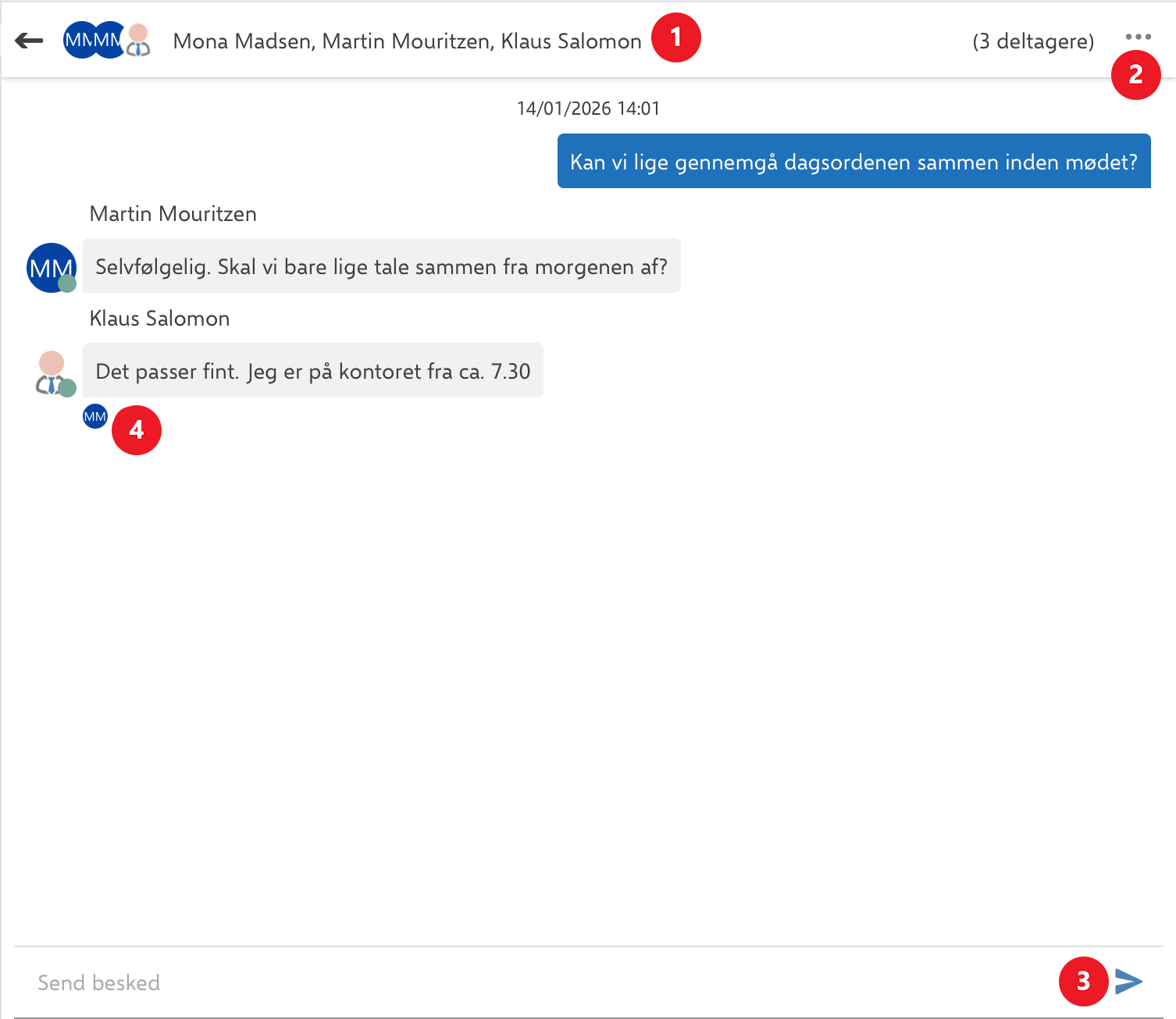Select the blue message "Kan vi lige gennemgå dagsordenen…"
The height and width of the screenshot is (1019, 1176).
(x=853, y=161)
